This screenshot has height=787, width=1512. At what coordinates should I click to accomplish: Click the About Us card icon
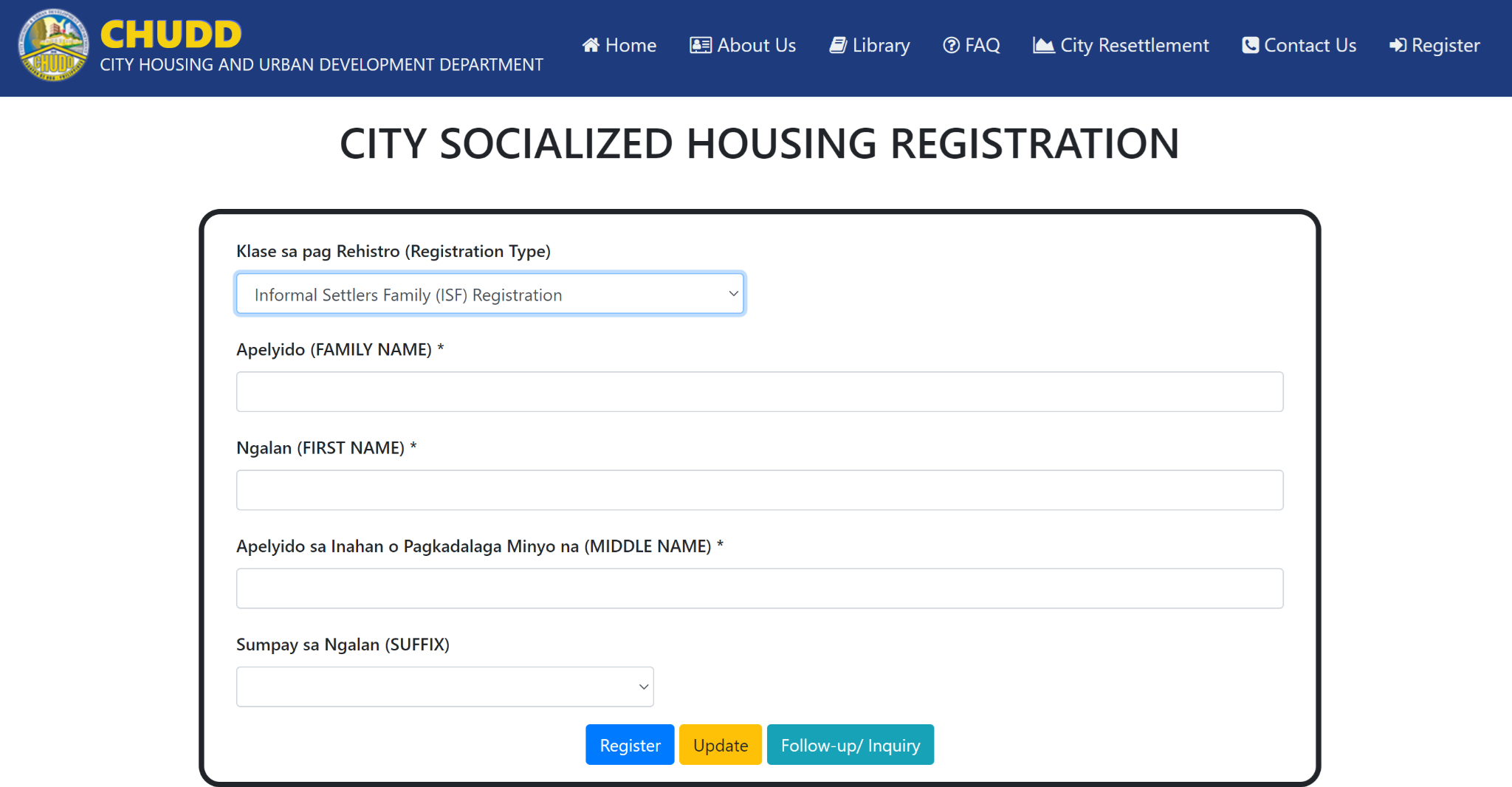[x=701, y=45]
